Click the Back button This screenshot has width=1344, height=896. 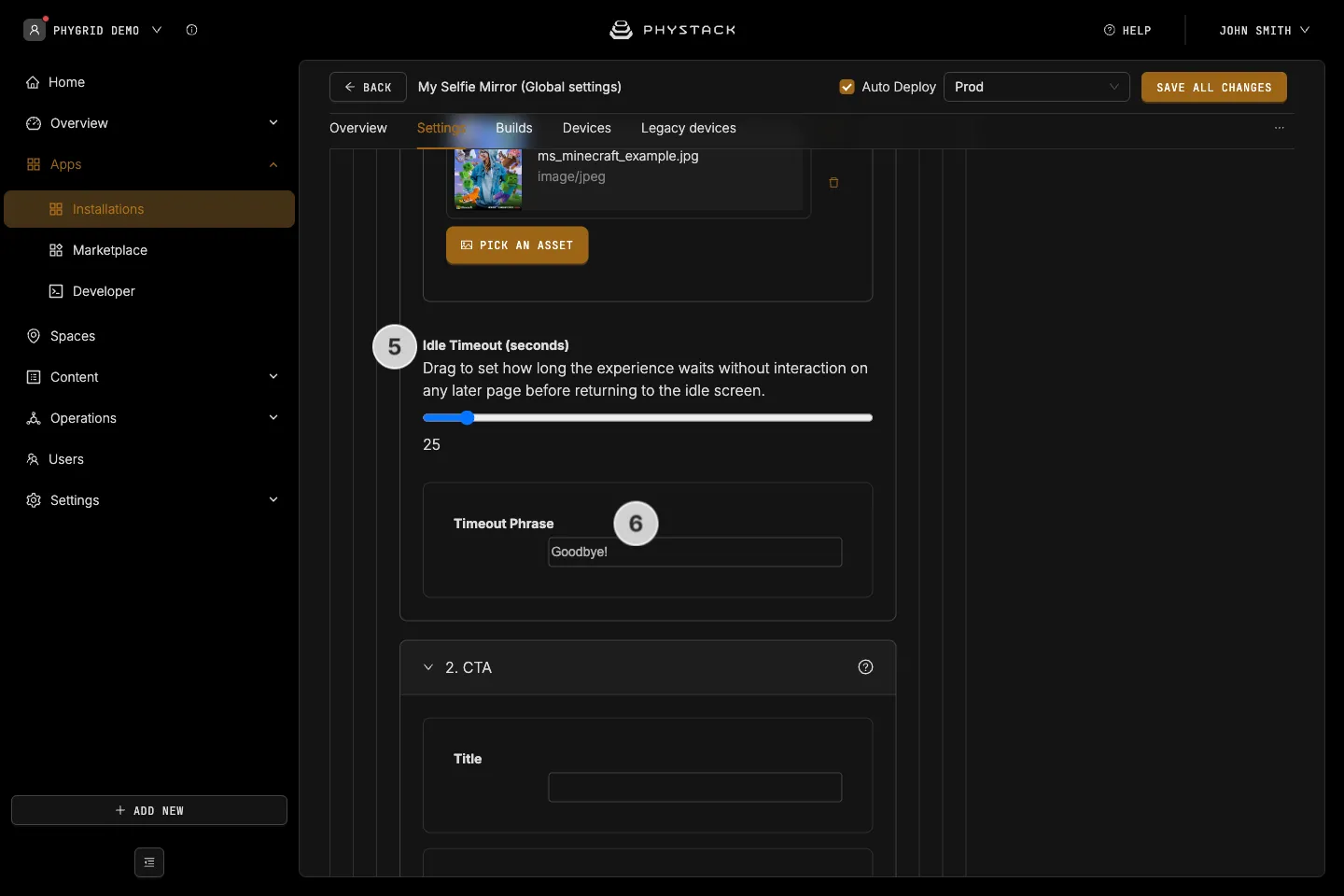368,87
